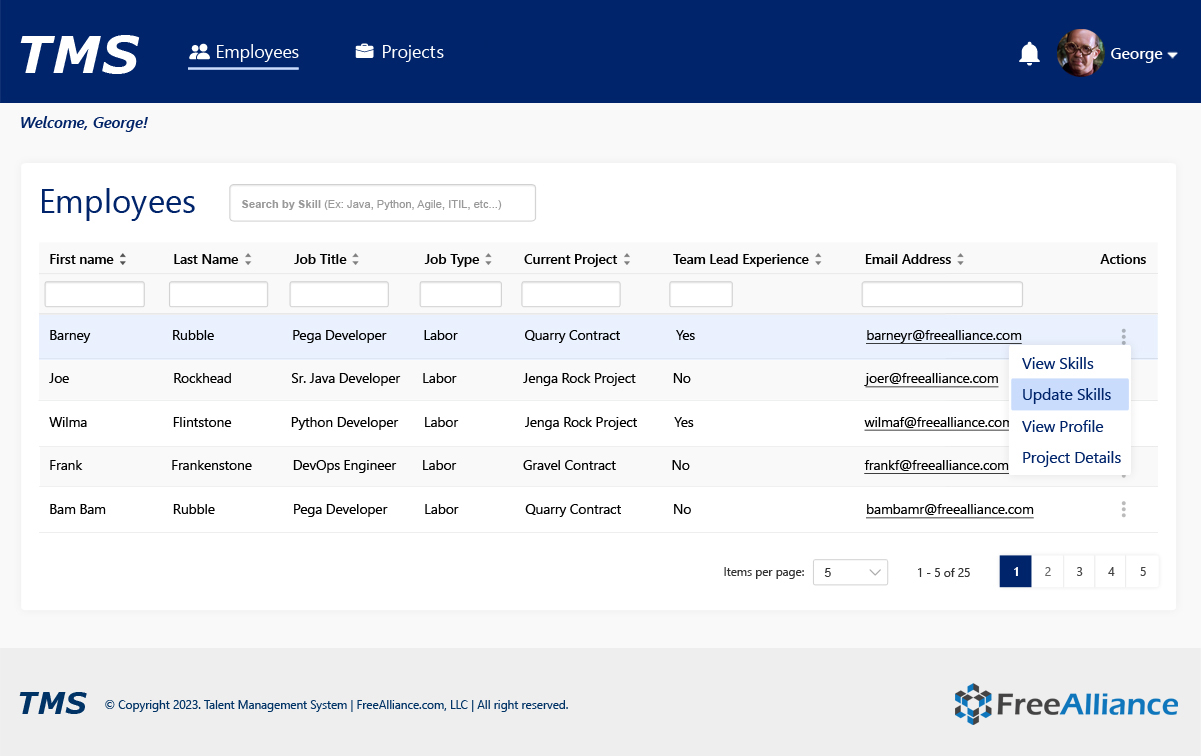This screenshot has height=756, width=1201.
Task: Click the three-dot actions icon for Barney
Action: pos(1123,336)
